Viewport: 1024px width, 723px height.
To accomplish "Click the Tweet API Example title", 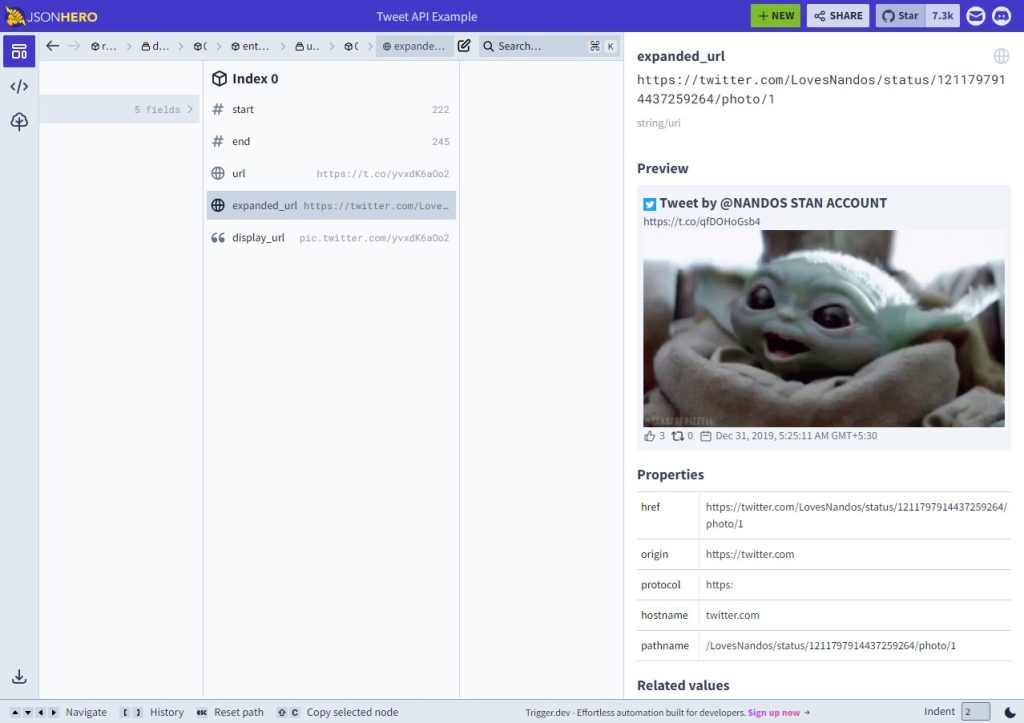I will (x=427, y=16).
